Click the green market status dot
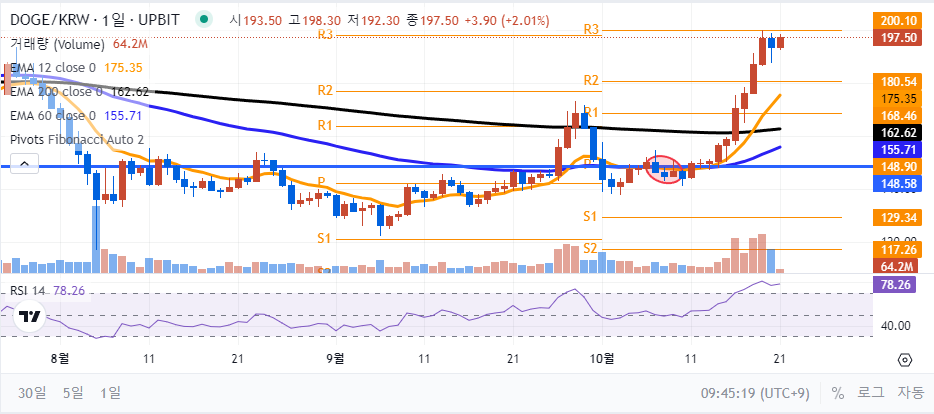The height and width of the screenshot is (414, 934). pyautogui.click(x=204, y=20)
